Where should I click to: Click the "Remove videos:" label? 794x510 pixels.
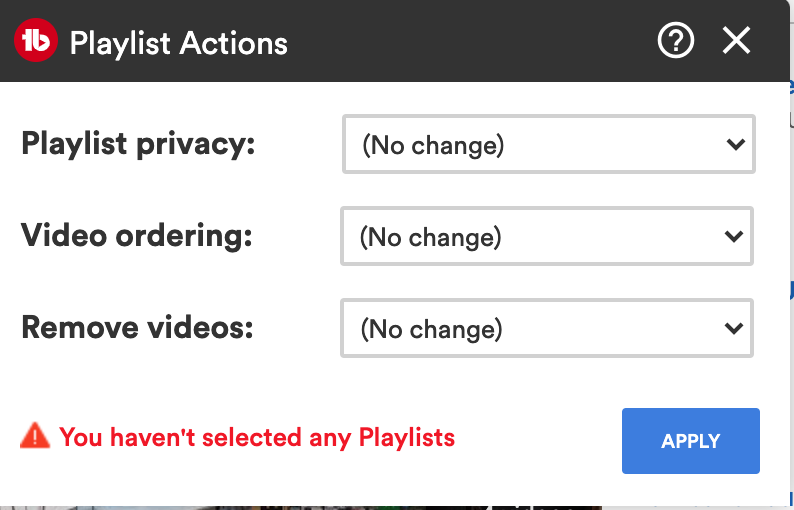(137, 328)
